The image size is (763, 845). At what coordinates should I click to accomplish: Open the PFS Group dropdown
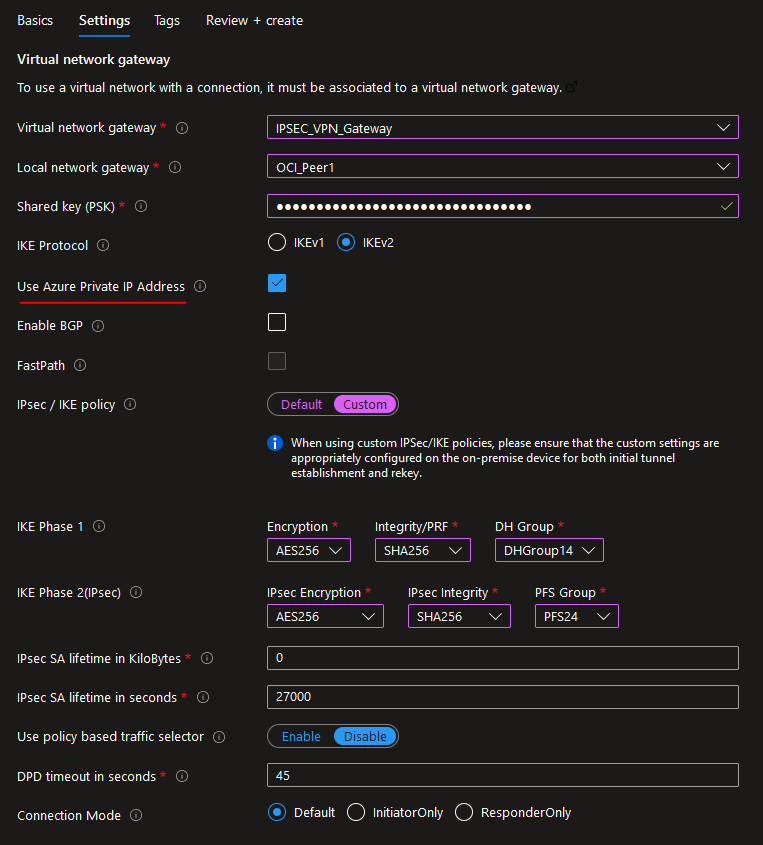coord(576,617)
